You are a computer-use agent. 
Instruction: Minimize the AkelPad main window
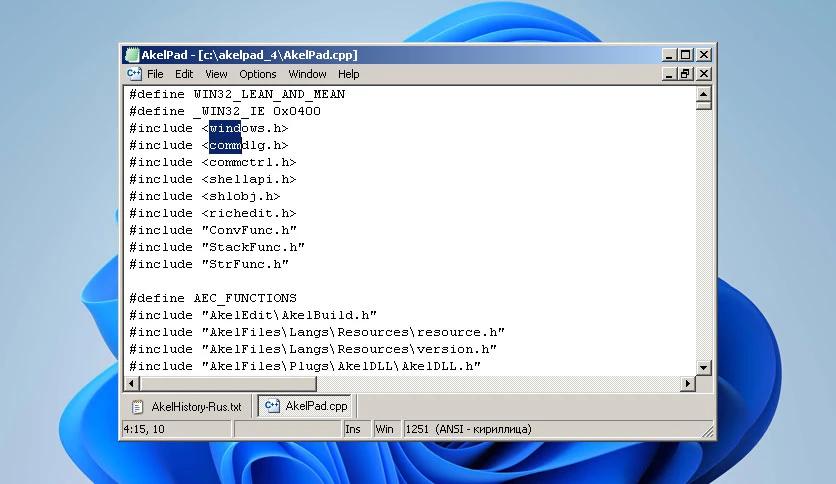coord(669,55)
